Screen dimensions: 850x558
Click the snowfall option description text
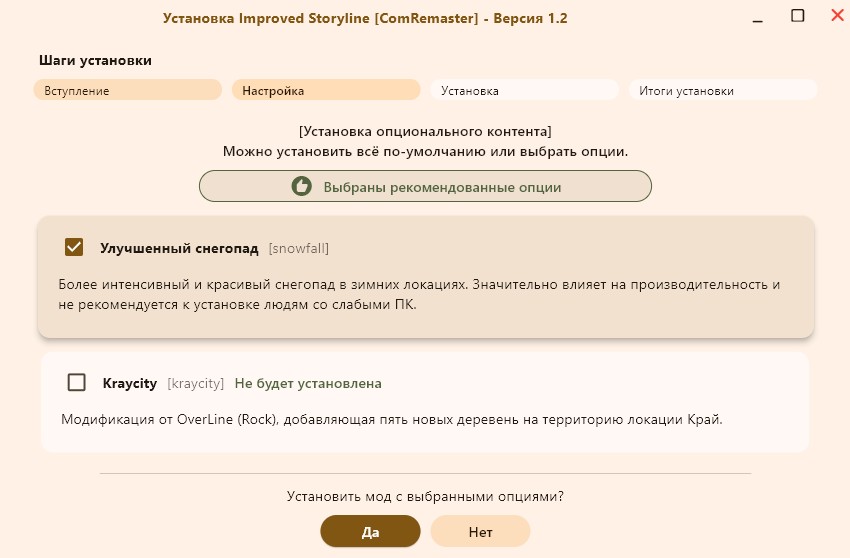pos(418,295)
